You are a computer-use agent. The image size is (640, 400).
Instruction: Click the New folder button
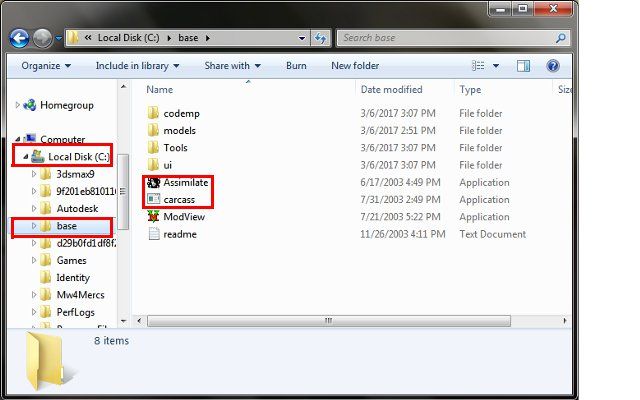355,66
